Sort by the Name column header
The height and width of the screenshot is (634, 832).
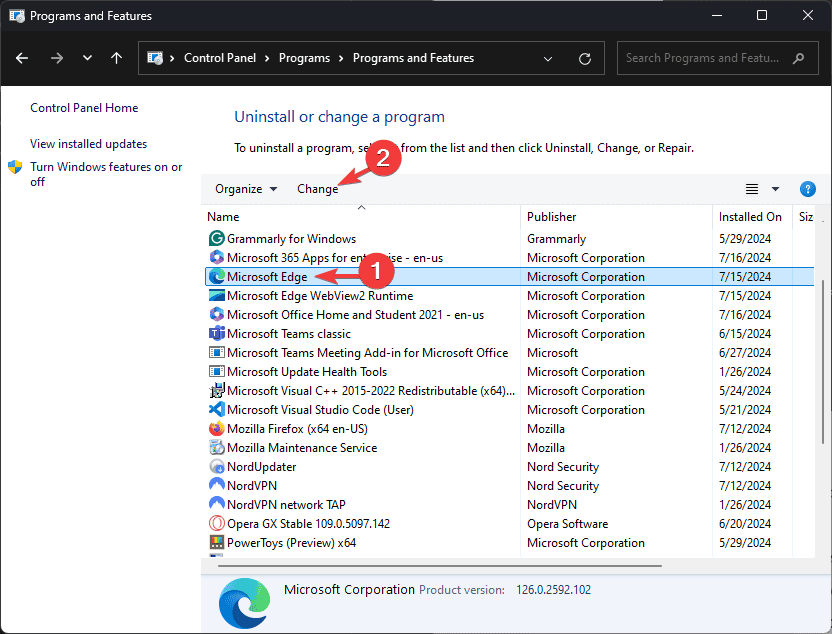[x=223, y=217]
